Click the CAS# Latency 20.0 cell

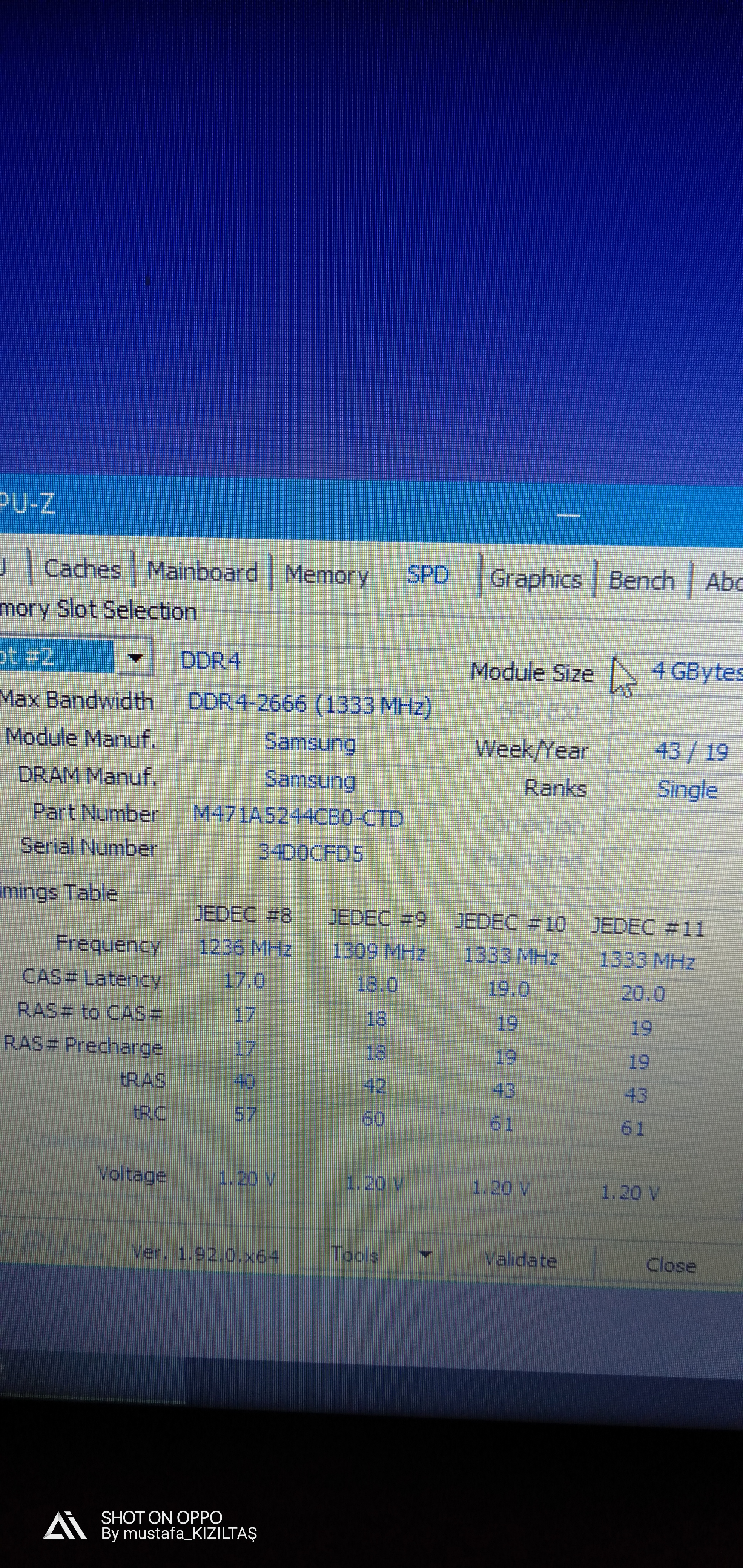tap(643, 994)
